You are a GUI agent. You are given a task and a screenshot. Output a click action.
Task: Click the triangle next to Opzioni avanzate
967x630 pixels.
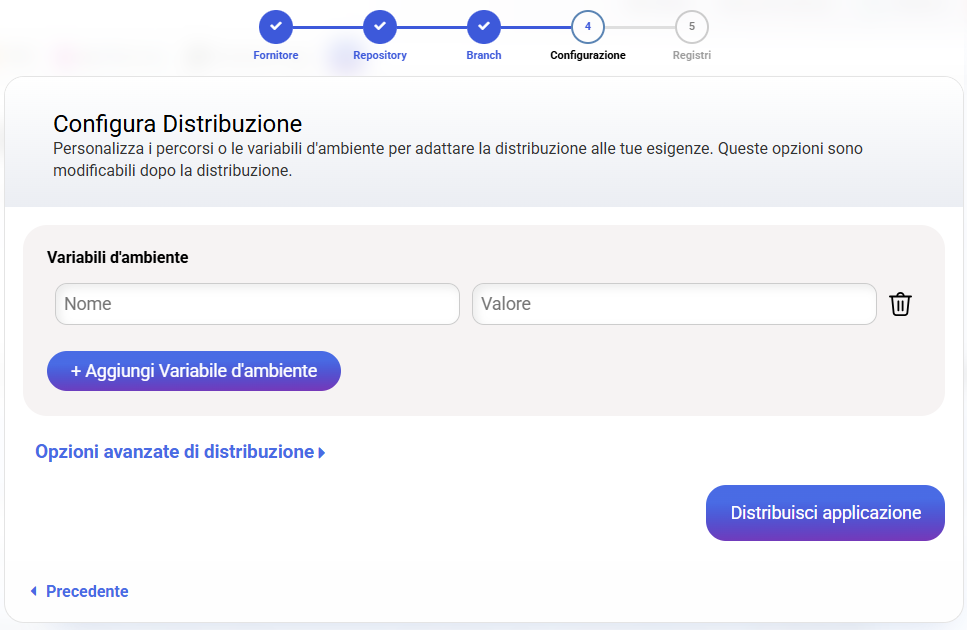(x=322, y=453)
